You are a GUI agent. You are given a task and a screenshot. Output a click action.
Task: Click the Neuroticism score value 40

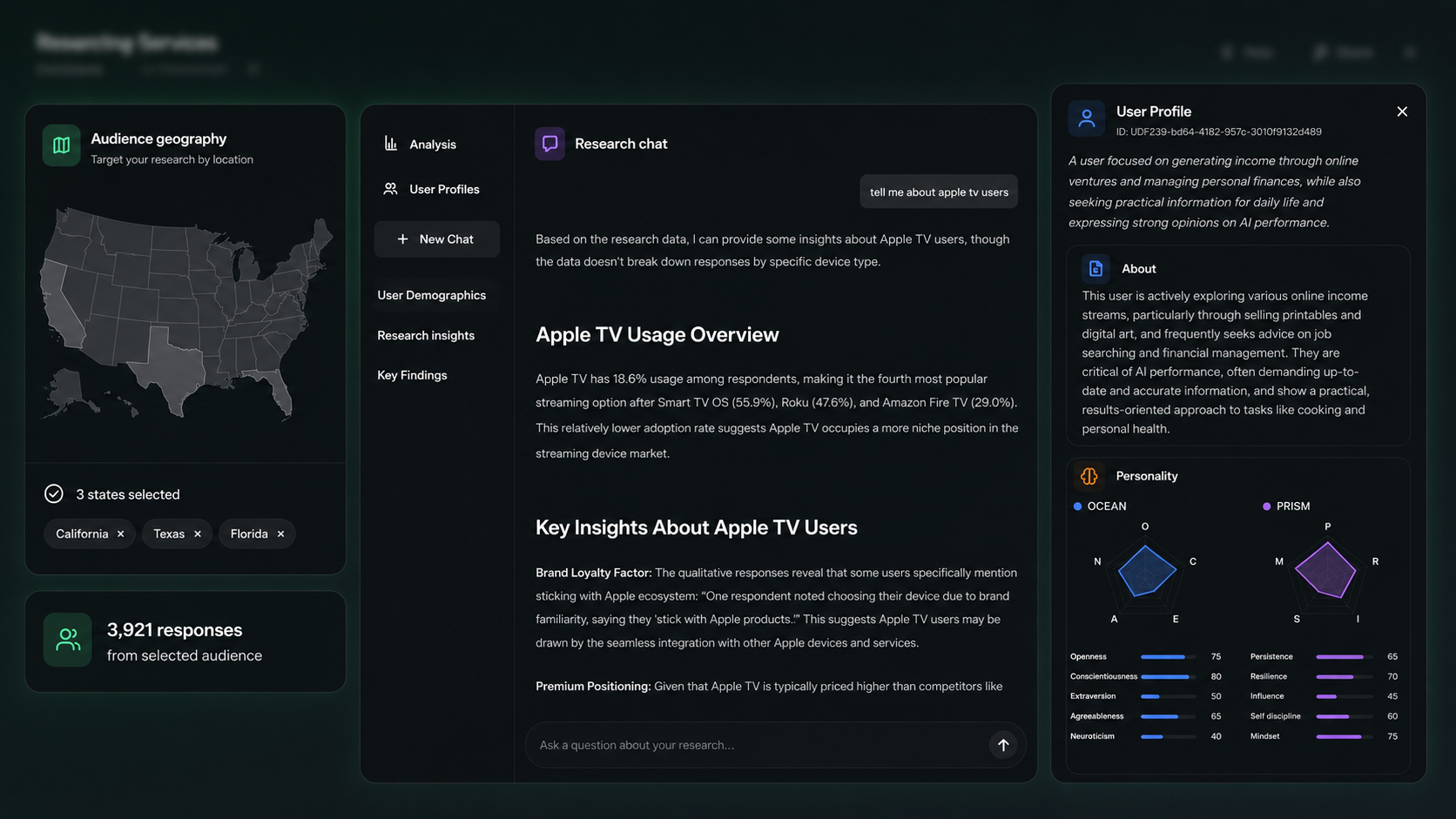click(x=1216, y=736)
